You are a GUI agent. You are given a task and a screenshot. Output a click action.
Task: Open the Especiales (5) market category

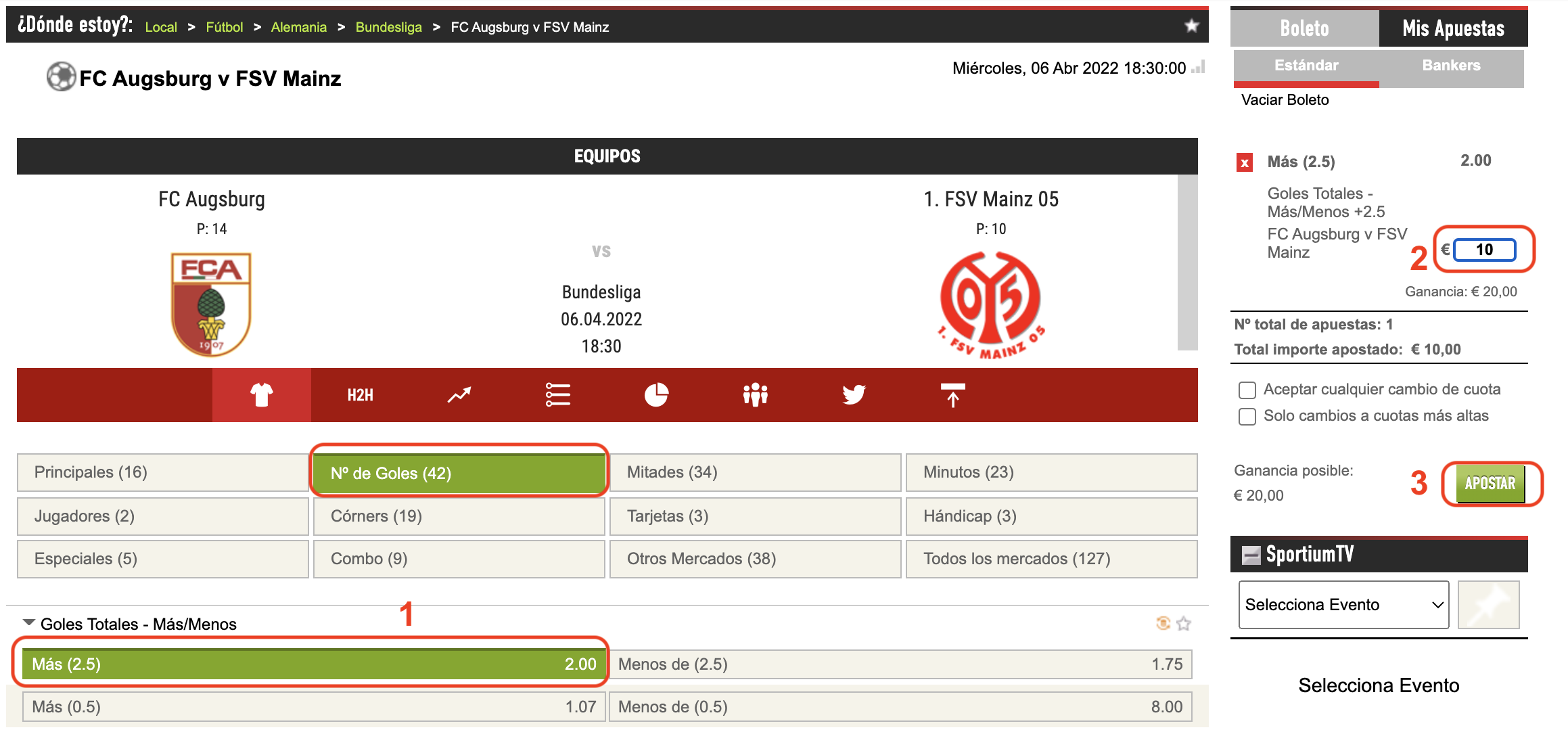[x=162, y=559]
